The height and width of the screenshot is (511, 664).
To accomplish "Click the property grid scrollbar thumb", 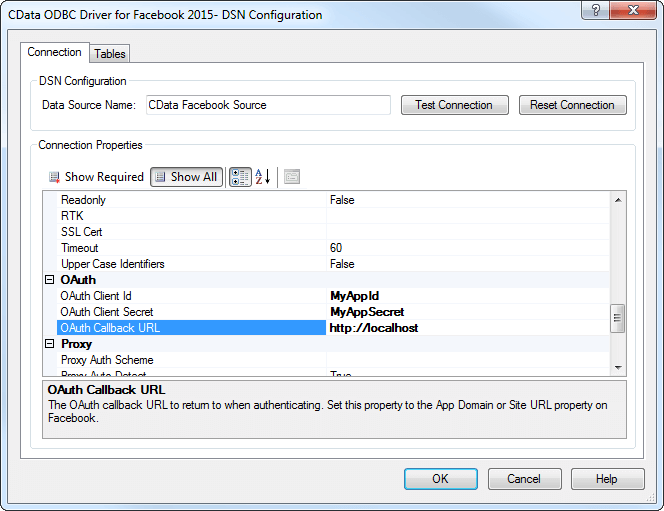I will [x=617, y=318].
